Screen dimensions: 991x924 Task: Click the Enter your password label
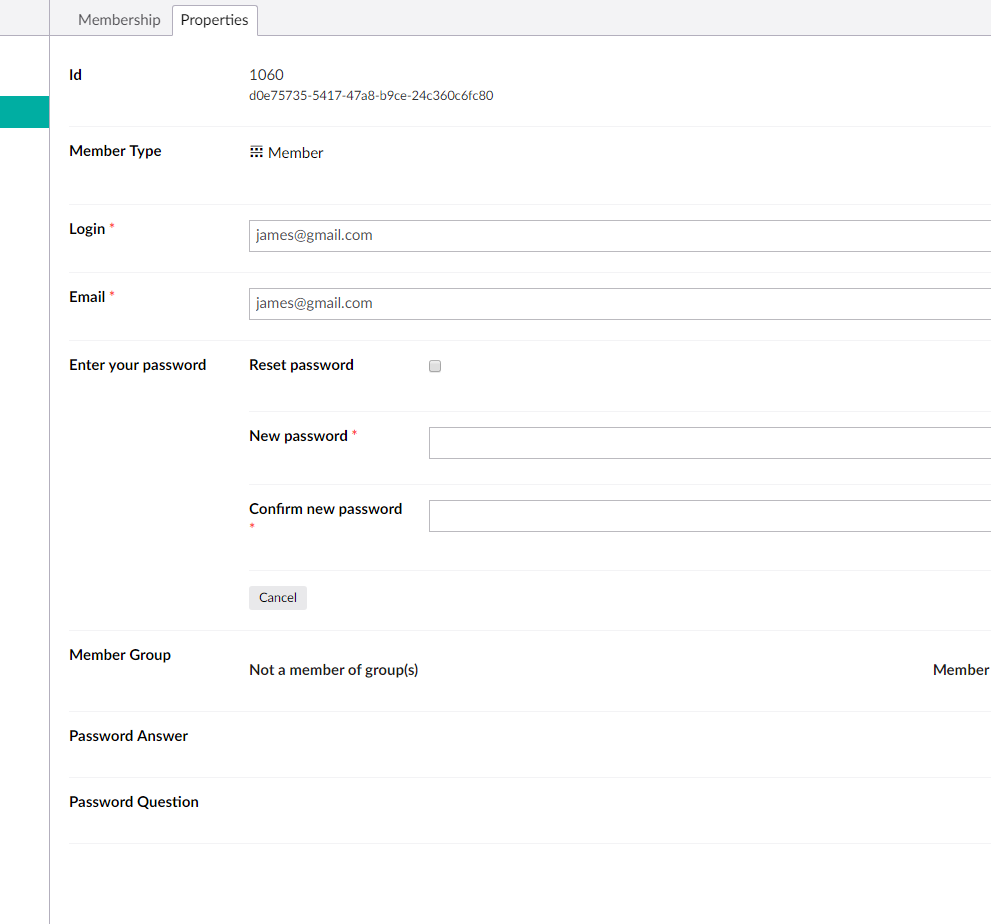tap(137, 364)
